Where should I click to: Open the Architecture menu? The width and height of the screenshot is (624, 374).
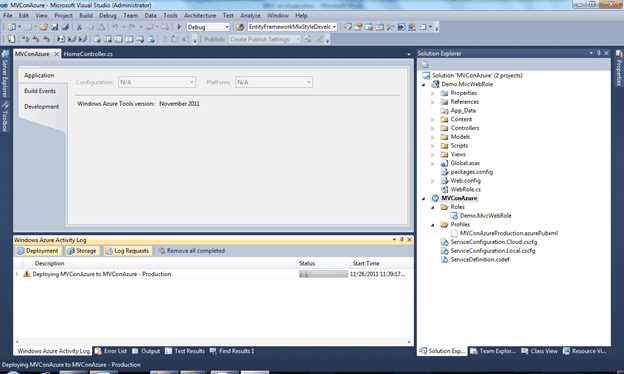[x=200, y=15]
